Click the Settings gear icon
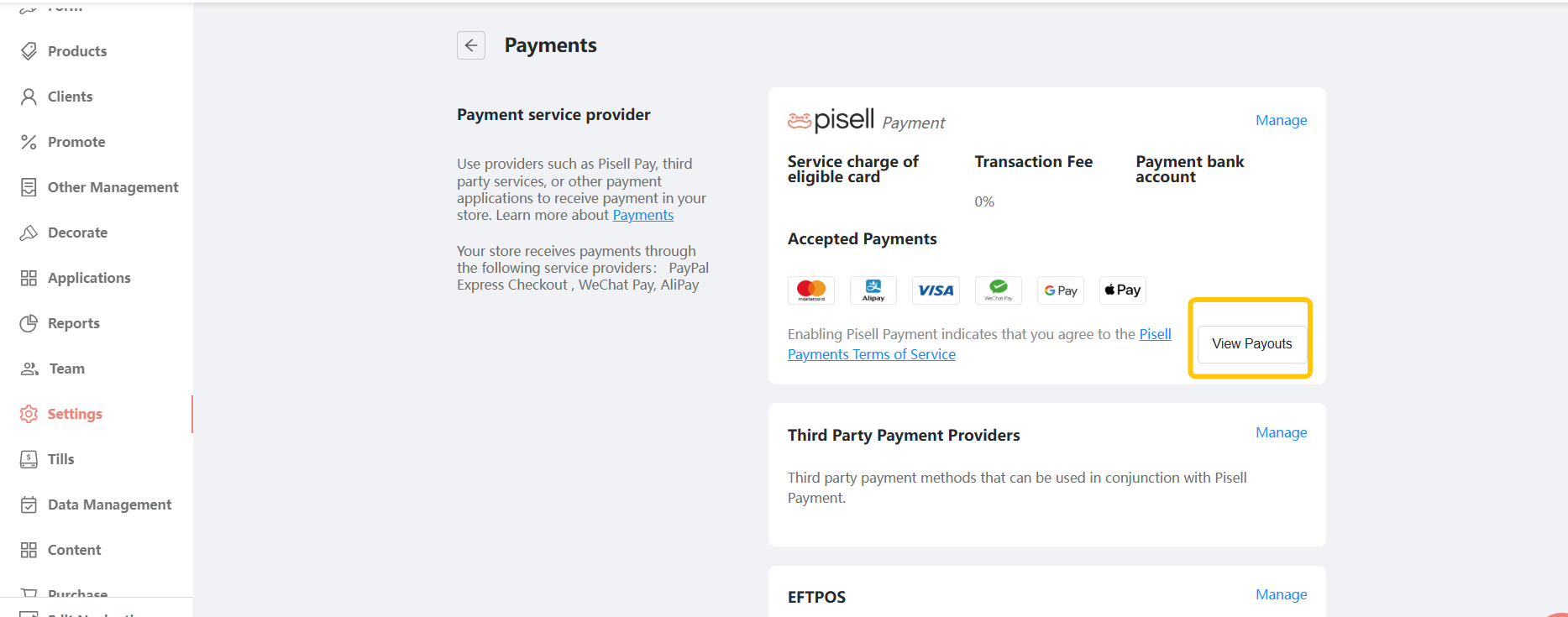The image size is (1568, 617). (x=29, y=414)
